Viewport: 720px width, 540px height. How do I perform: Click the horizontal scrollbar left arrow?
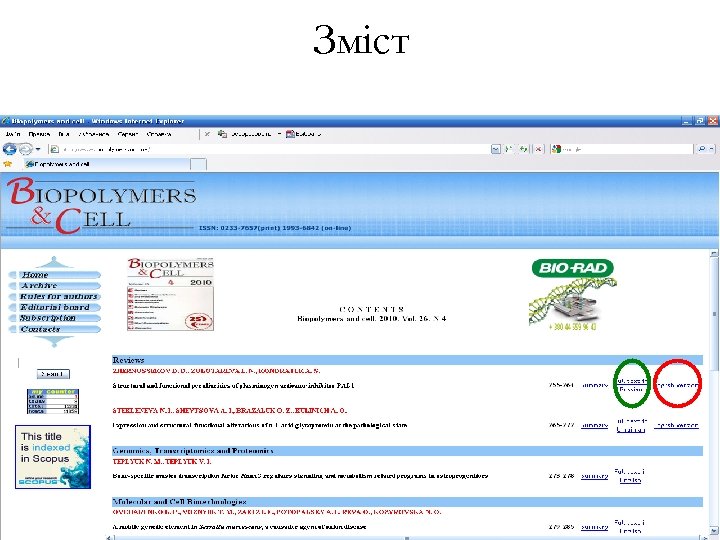click(109, 537)
